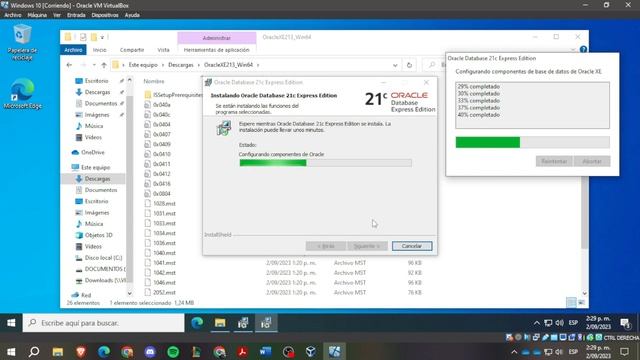Go back in the File Explorer
The width and height of the screenshot is (640, 360).
click(x=69, y=65)
